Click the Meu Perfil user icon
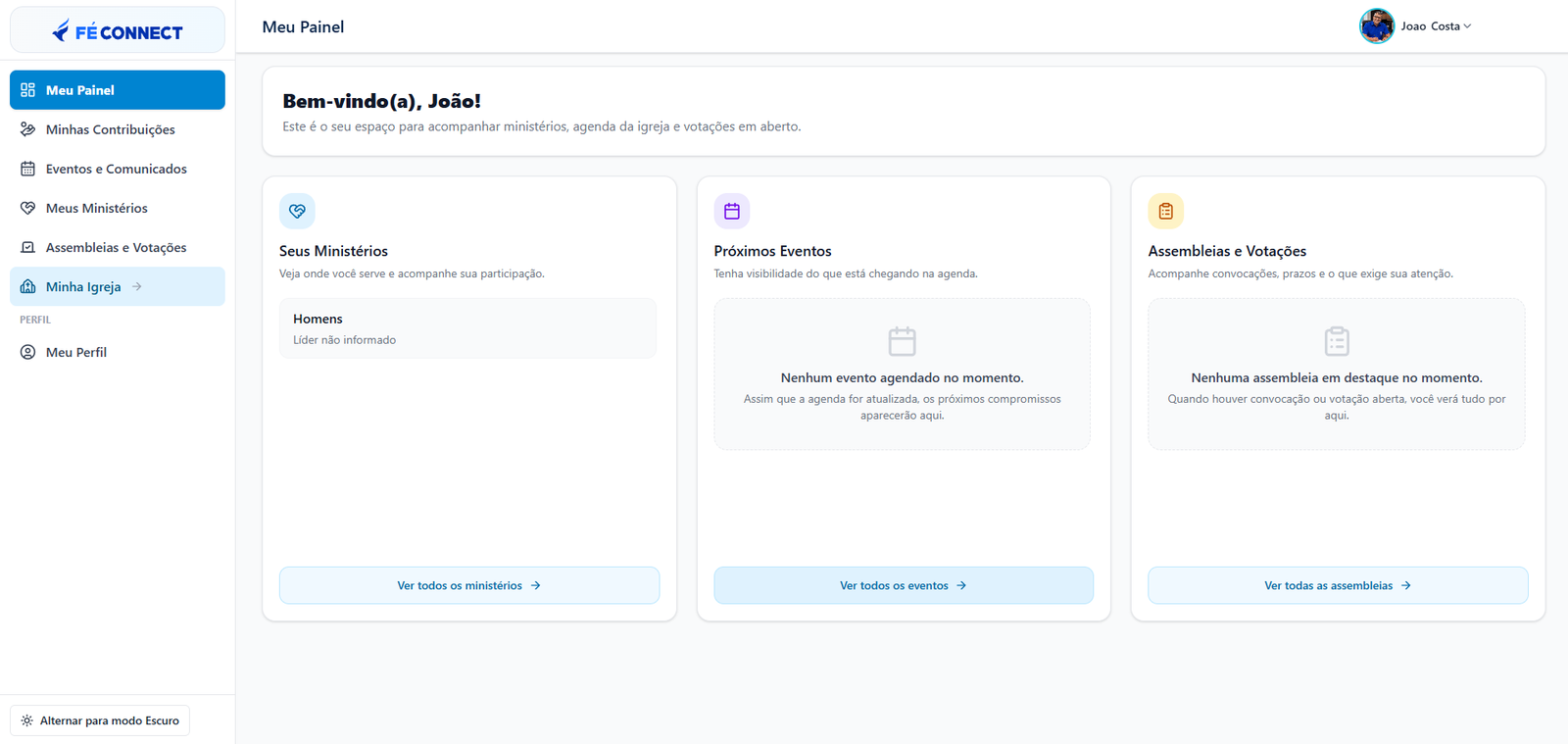This screenshot has height=744, width=1568. coord(27,352)
